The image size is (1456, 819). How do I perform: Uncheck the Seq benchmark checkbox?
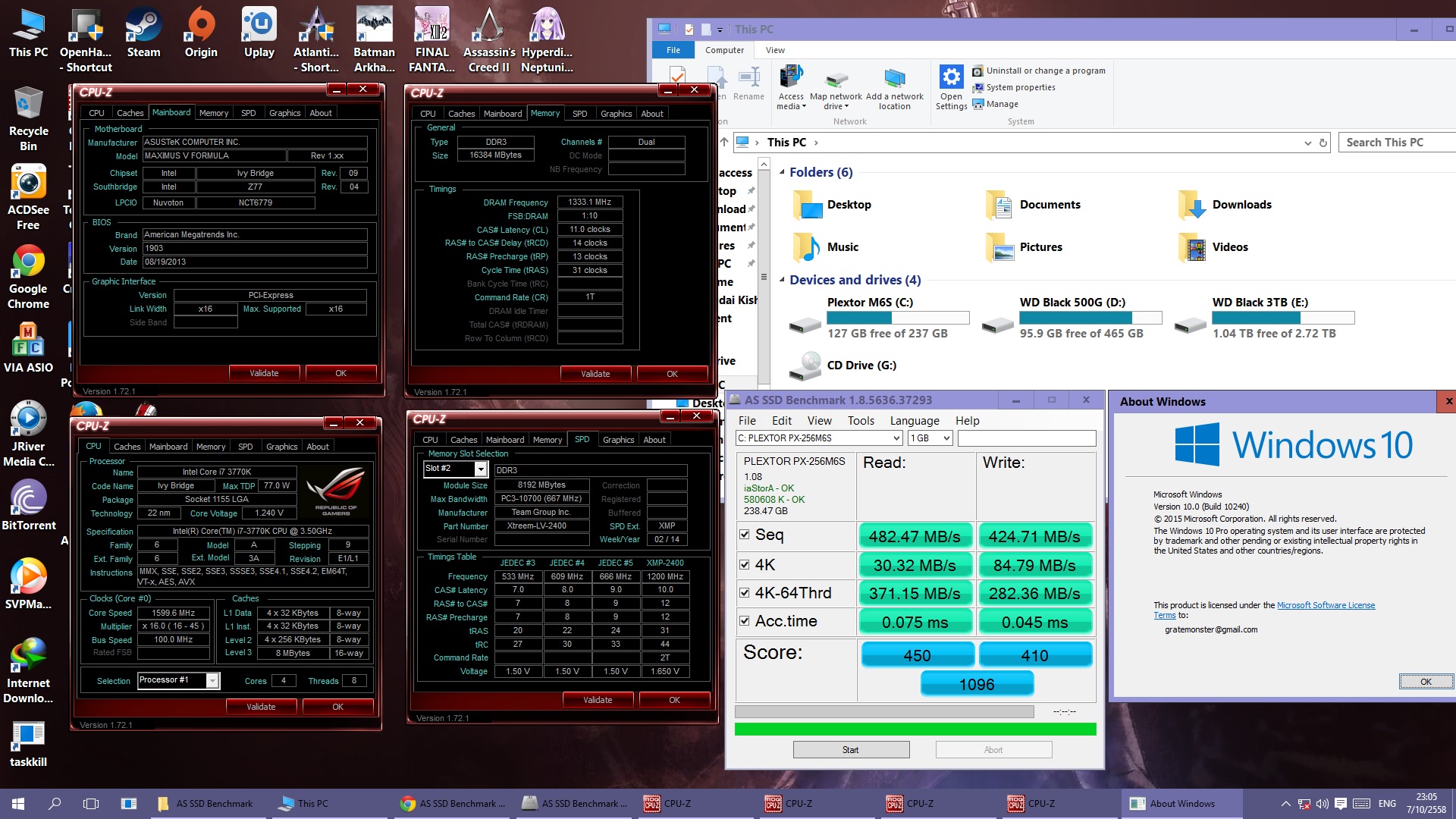point(745,535)
